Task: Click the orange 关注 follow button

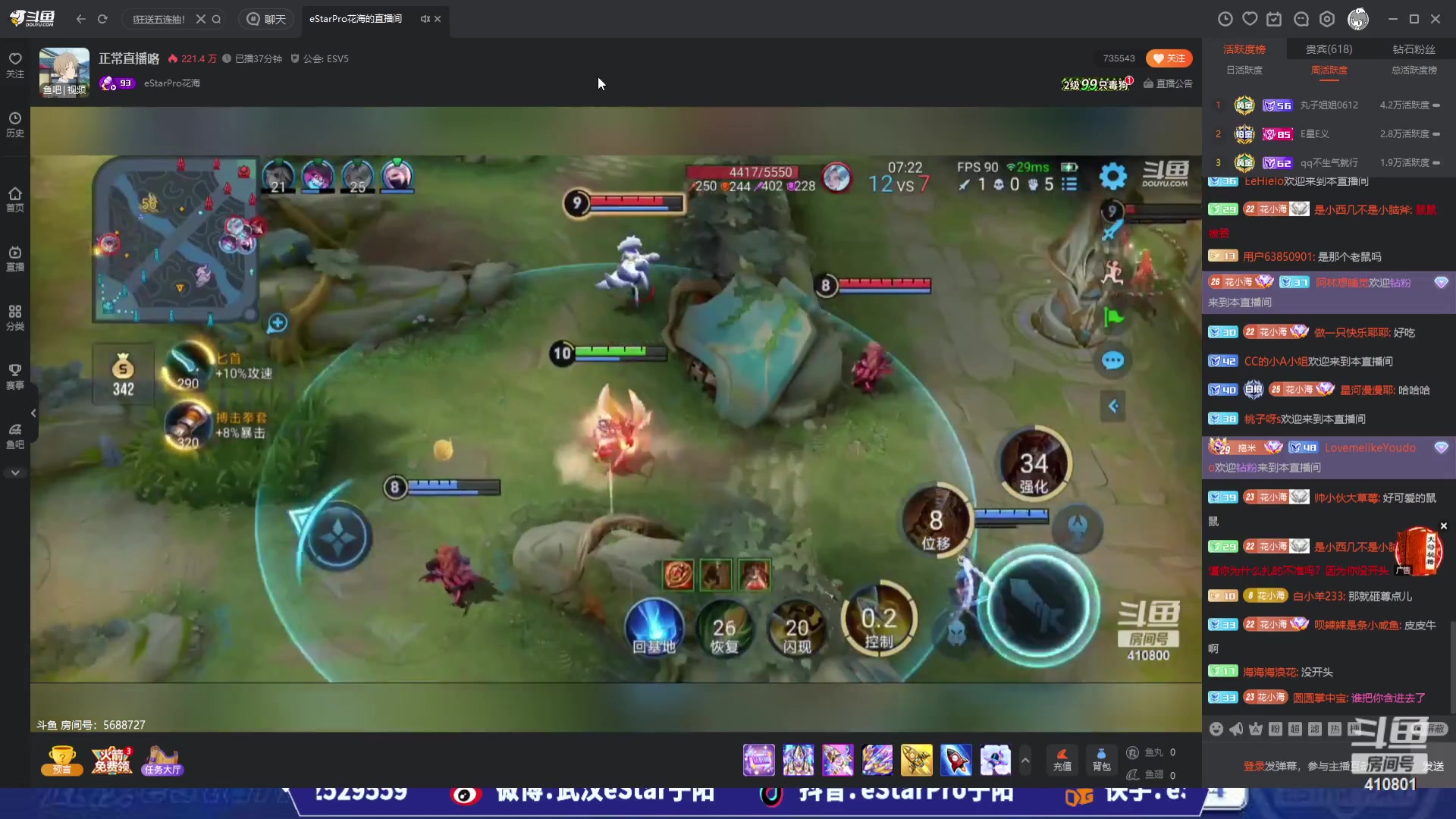Action: 1169,58
